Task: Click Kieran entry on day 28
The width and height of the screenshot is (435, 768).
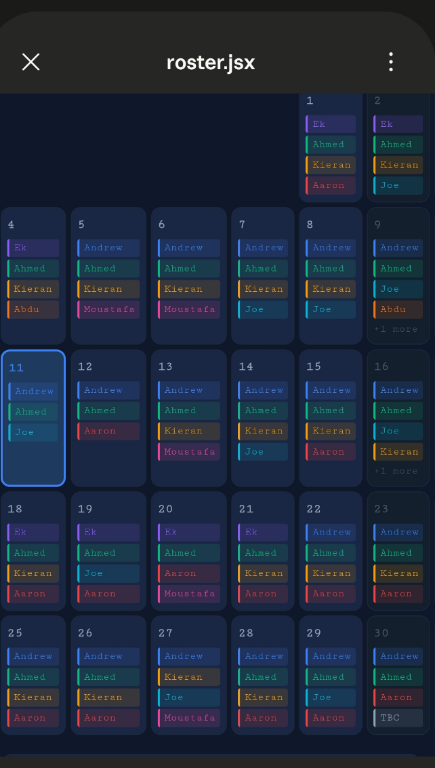Action: (263, 697)
